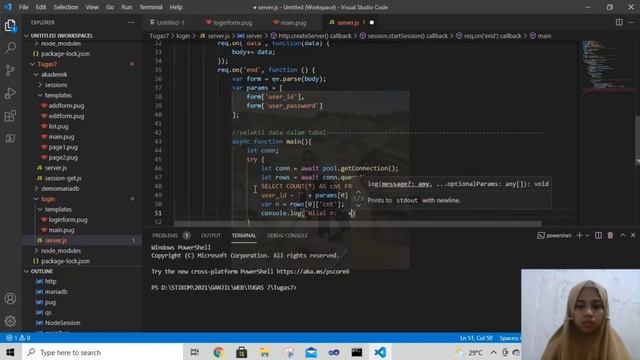Split the editor to the right
Viewport: 640px width, 360px height.
click(619, 22)
